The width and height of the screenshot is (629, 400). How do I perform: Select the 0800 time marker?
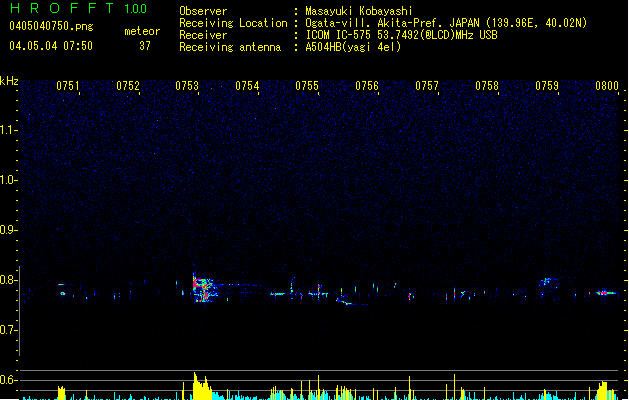pos(607,86)
